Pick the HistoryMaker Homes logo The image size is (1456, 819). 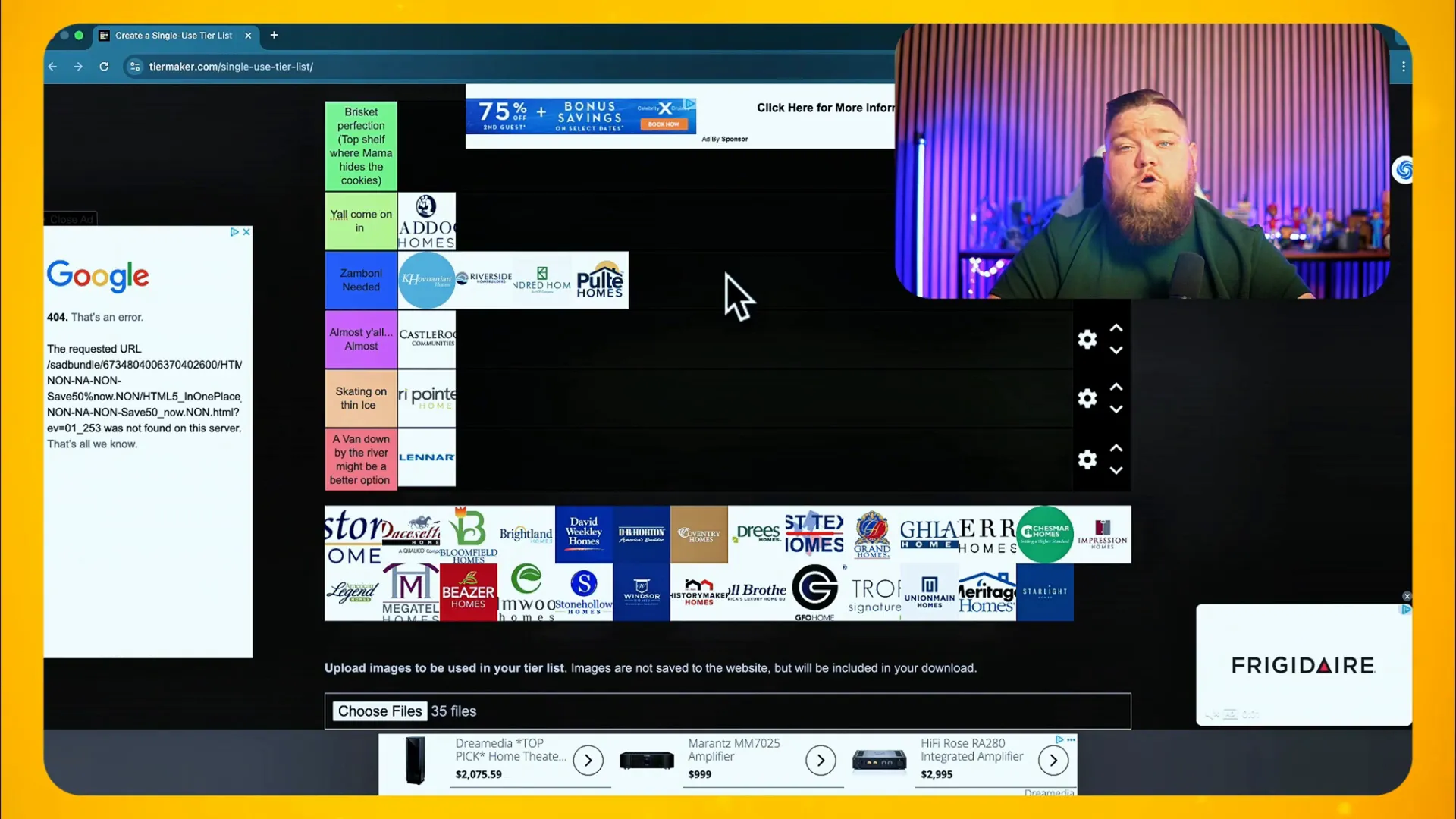point(699,592)
